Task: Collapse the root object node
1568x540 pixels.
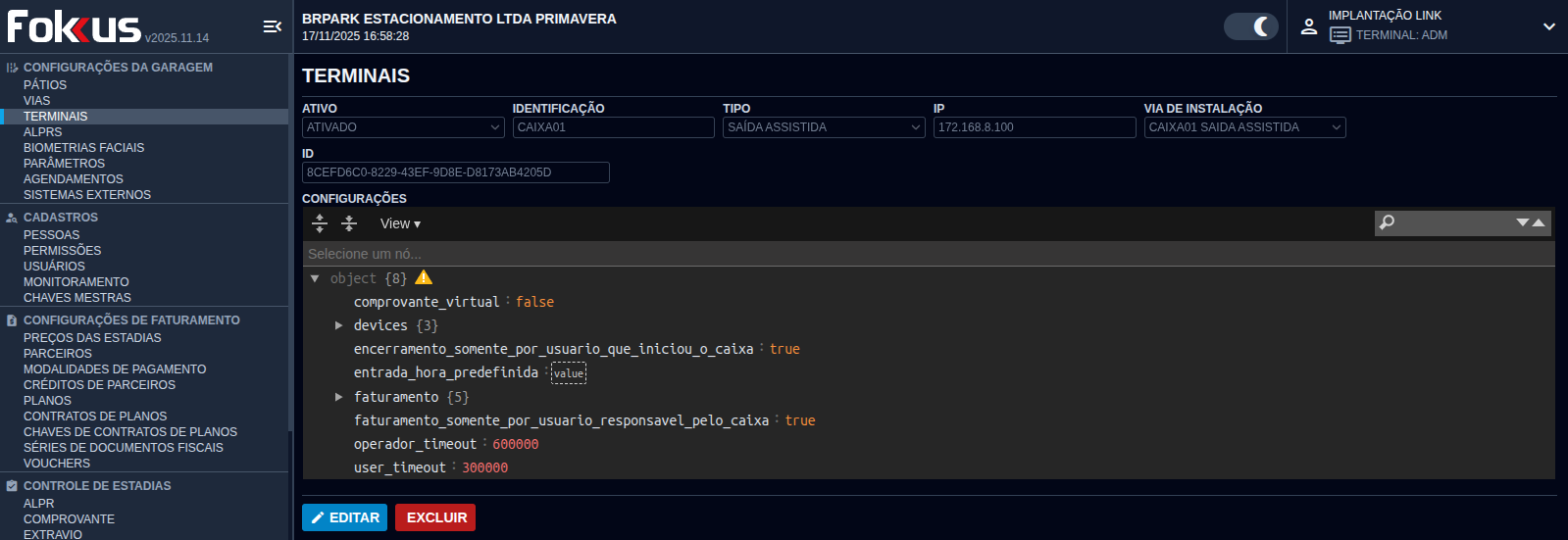Action: point(315,278)
